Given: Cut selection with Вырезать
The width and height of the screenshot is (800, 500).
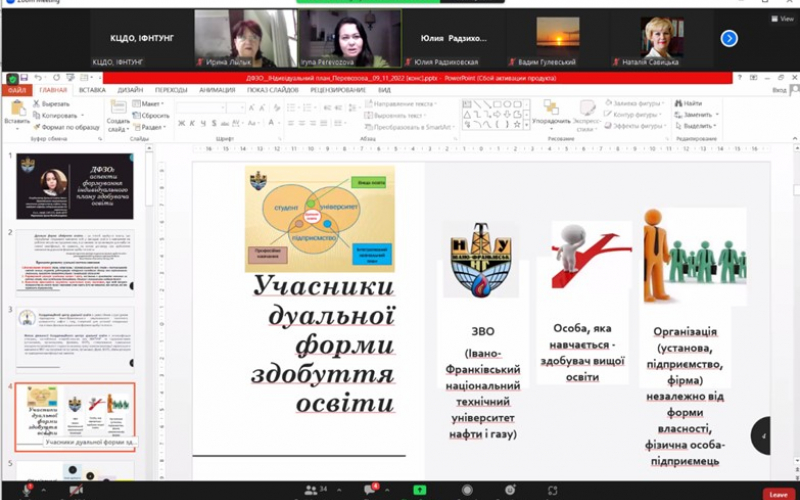Looking at the screenshot, I should coord(51,104).
